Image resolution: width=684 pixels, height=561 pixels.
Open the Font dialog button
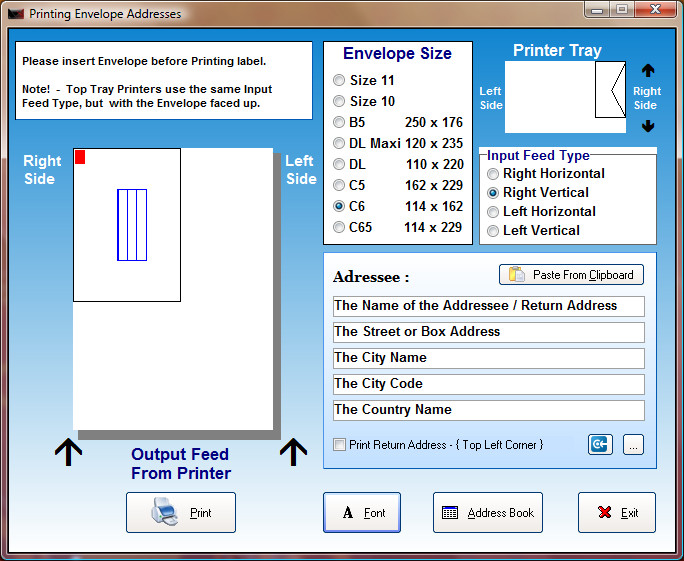click(362, 513)
